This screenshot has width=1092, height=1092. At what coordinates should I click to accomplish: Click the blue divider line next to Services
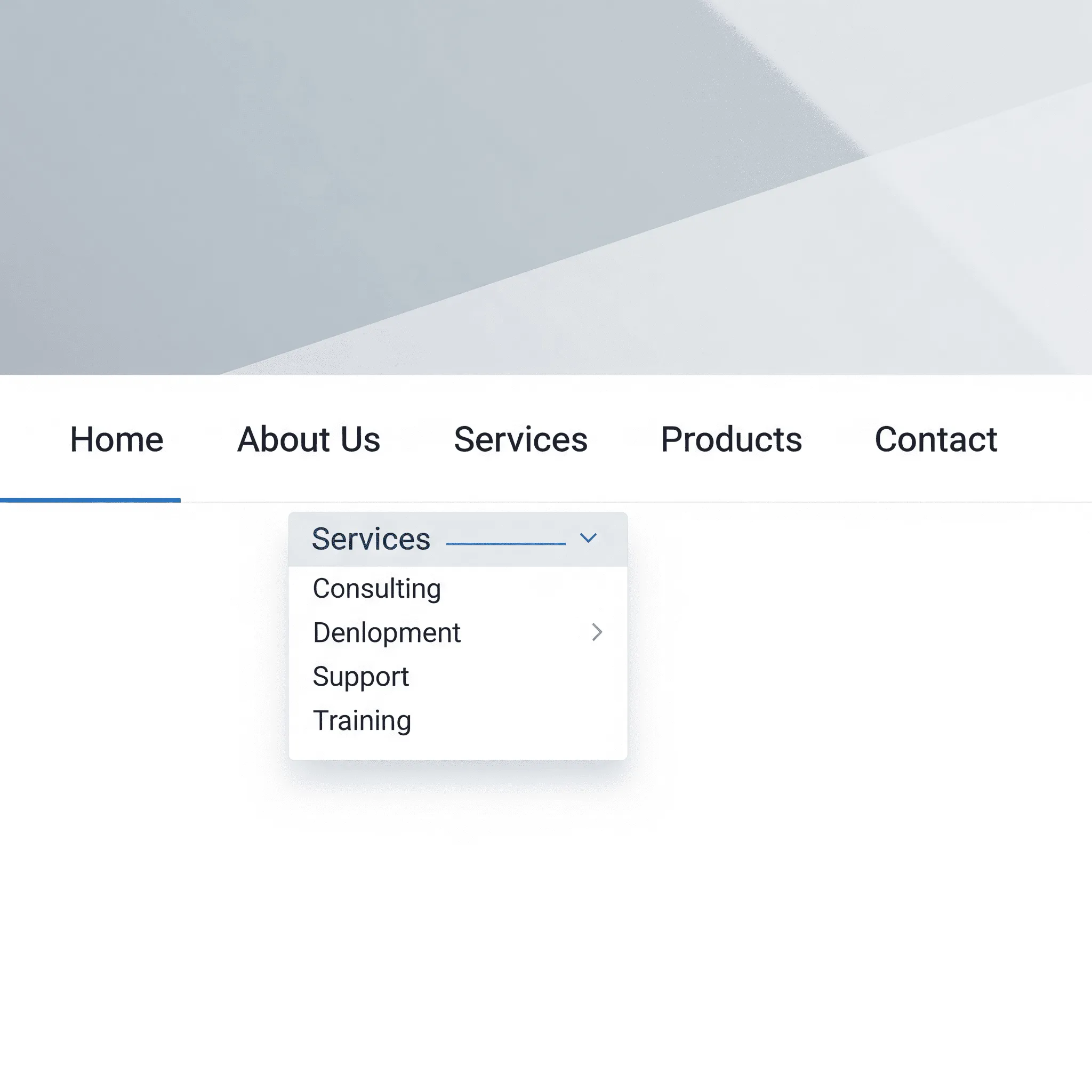506,543
